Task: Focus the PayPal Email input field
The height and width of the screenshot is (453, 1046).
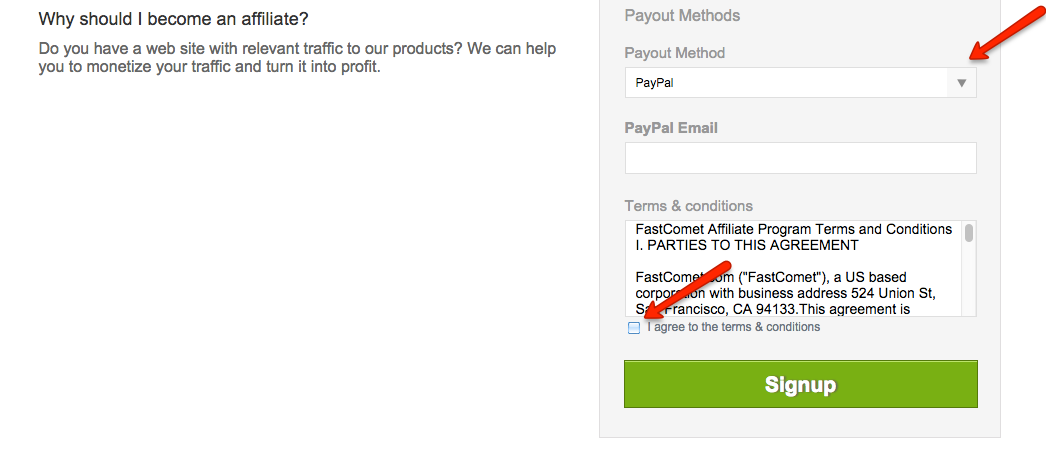Action: click(x=800, y=158)
